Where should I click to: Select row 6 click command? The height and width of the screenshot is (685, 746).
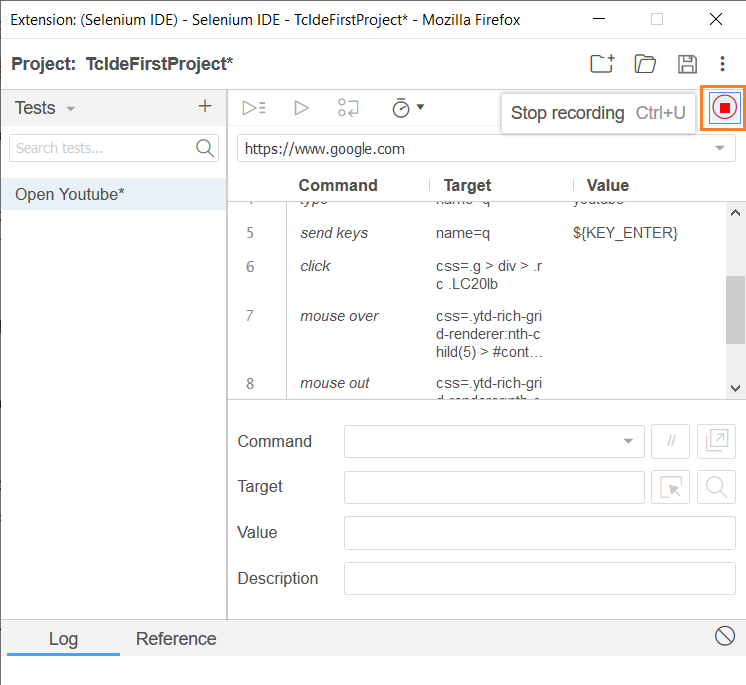tap(477, 275)
